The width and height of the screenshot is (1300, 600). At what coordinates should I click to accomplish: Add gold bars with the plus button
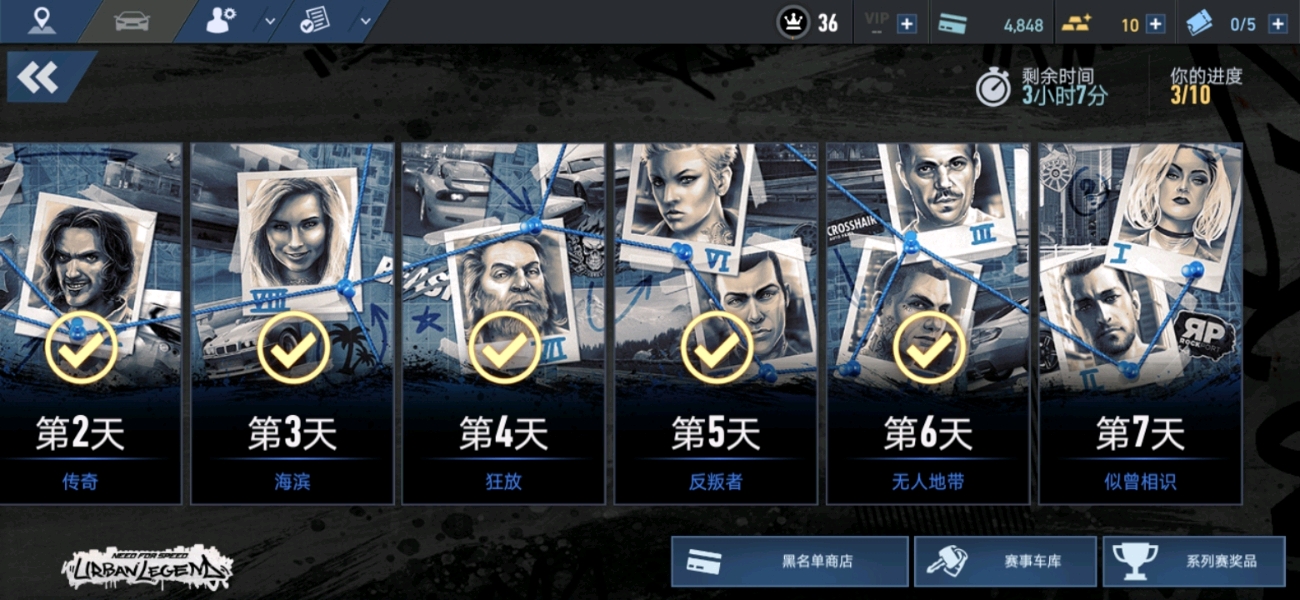pos(1155,24)
